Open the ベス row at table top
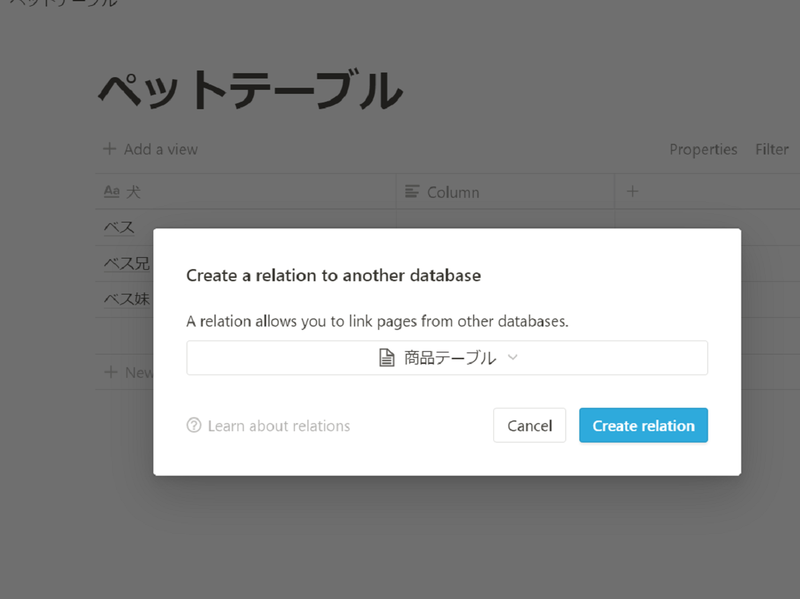This screenshot has width=800, height=599. click(x=119, y=227)
